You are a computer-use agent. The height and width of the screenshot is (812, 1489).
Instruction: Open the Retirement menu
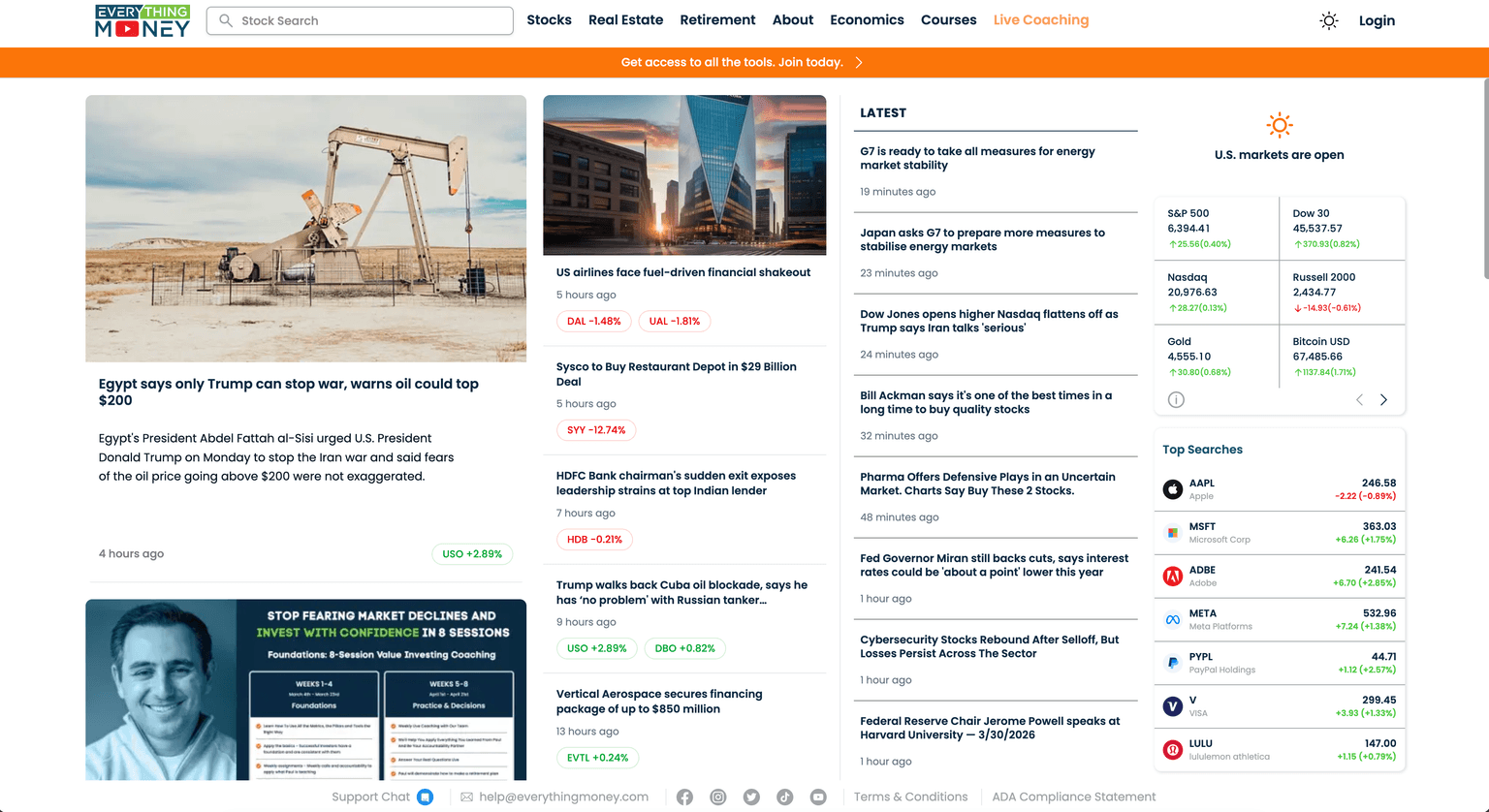(x=717, y=19)
